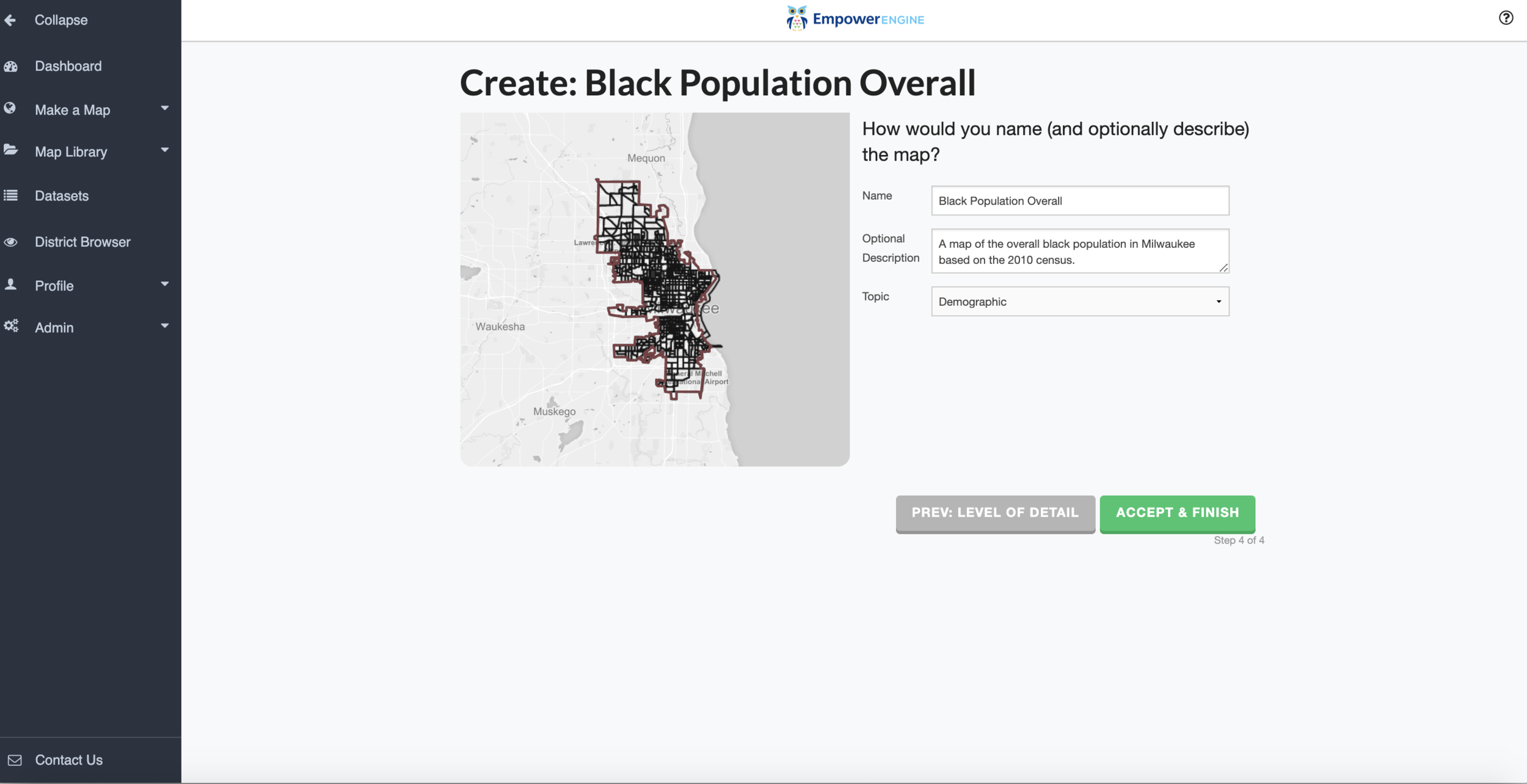Click the Contact Us envelope icon

[15, 760]
